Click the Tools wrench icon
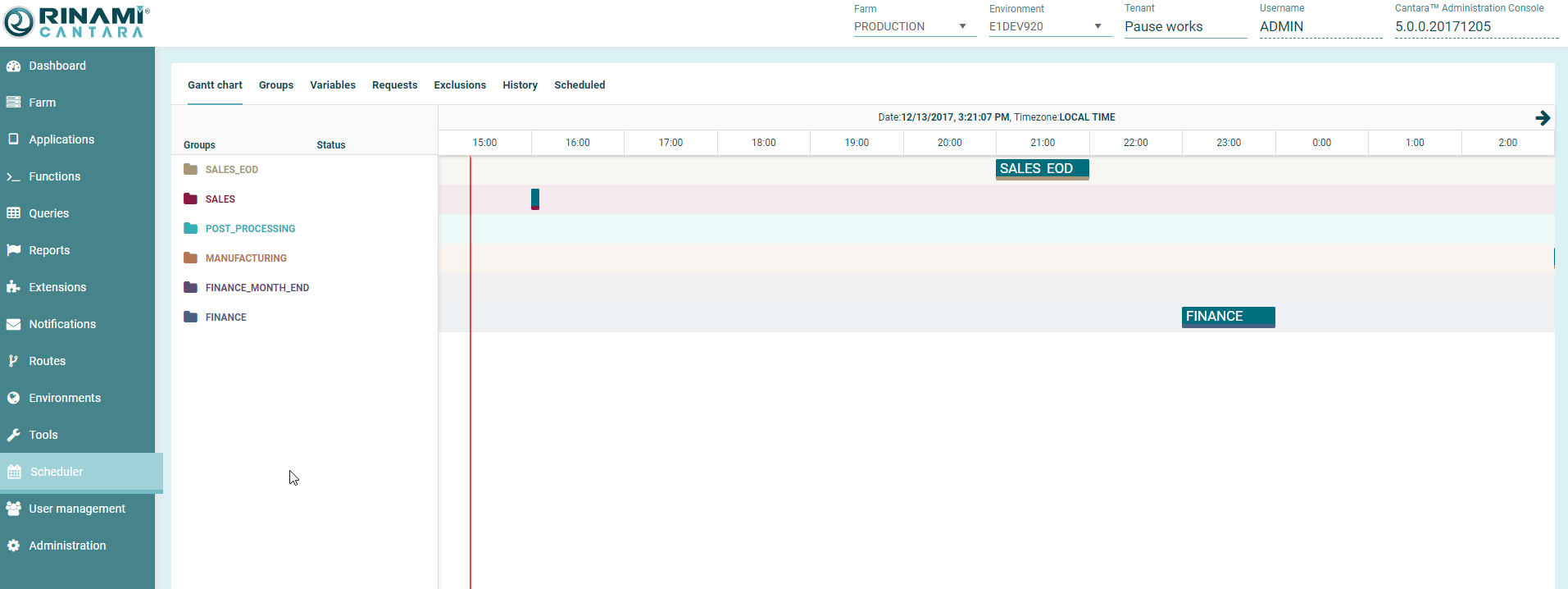 point(14,435)
